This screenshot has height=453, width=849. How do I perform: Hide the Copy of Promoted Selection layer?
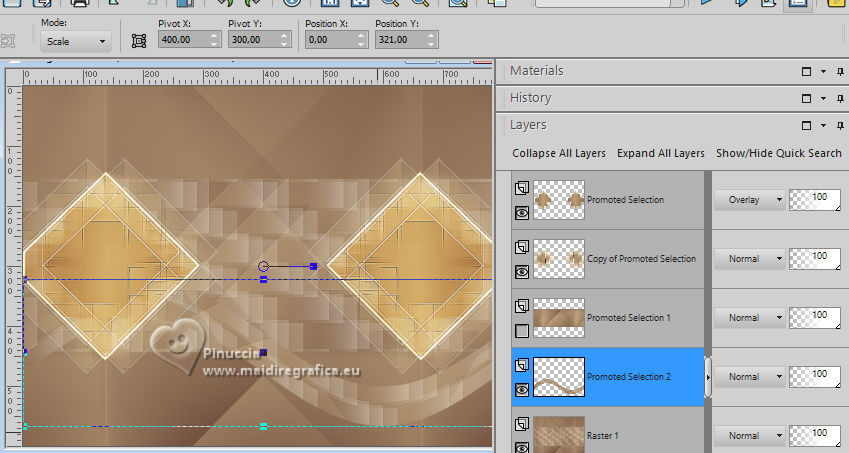(x=521, y=271)
